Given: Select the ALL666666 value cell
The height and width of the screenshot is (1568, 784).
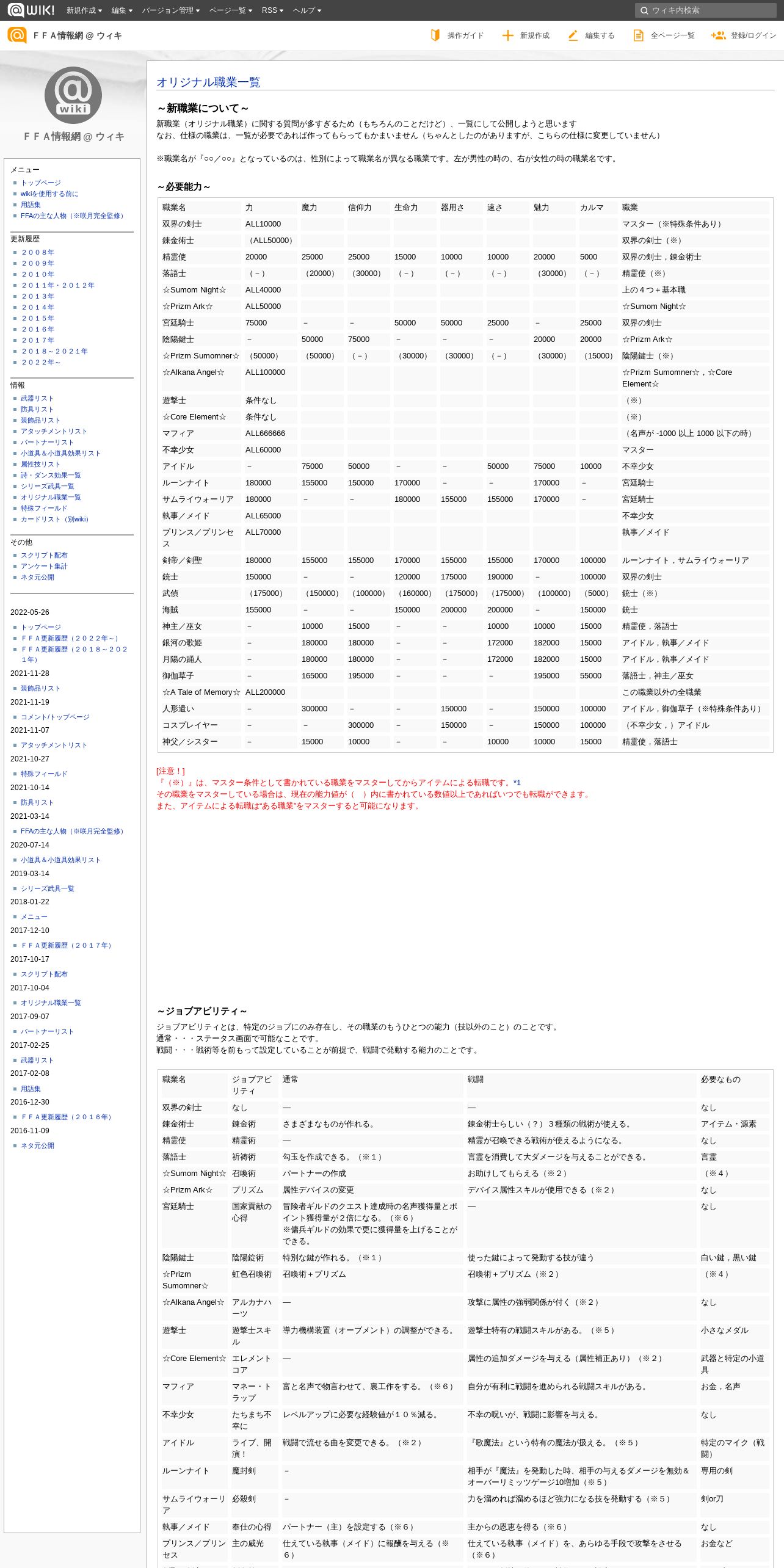Looking at the screenshot, I should click(x=270, y=434).
